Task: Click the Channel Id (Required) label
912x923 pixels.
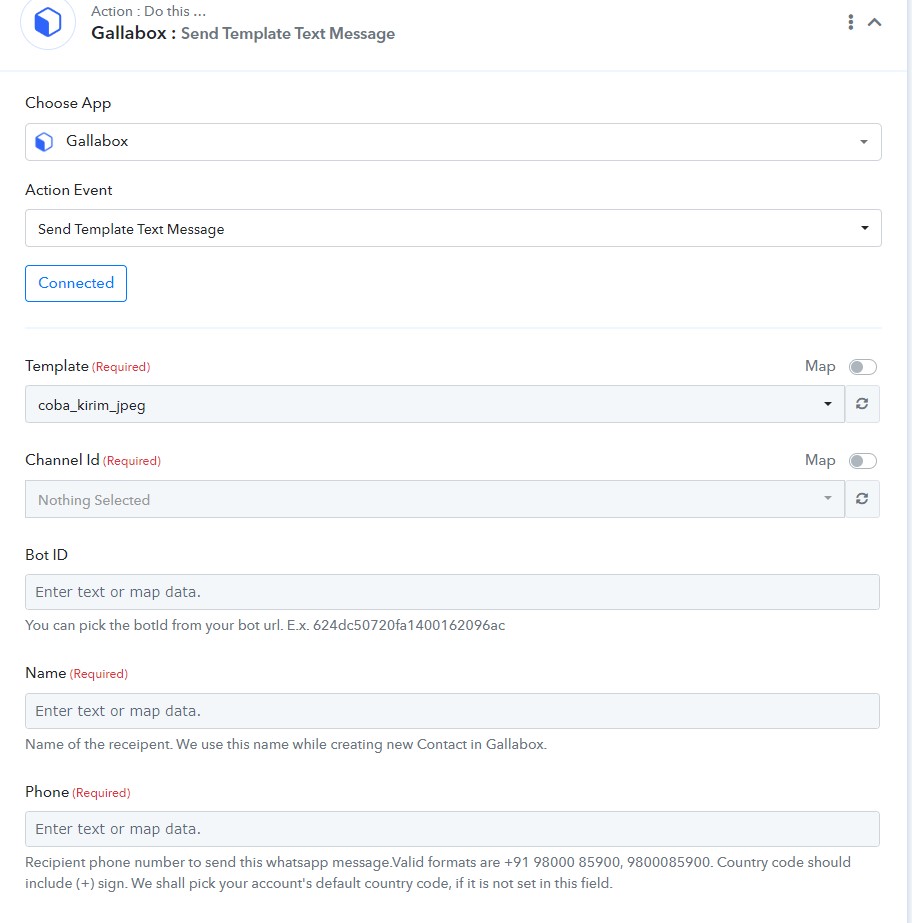Action: 93,460
